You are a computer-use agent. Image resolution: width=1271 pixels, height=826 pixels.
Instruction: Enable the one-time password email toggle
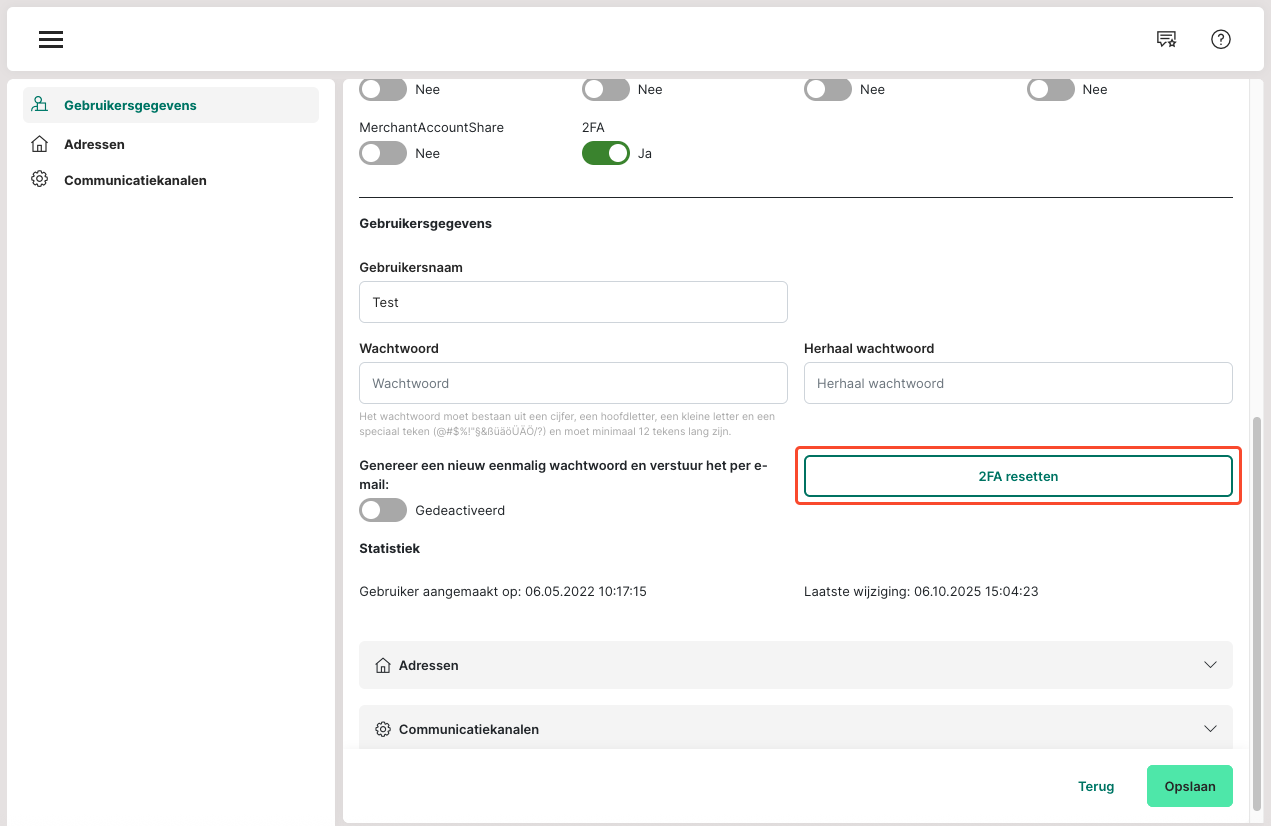pos(383,510)
